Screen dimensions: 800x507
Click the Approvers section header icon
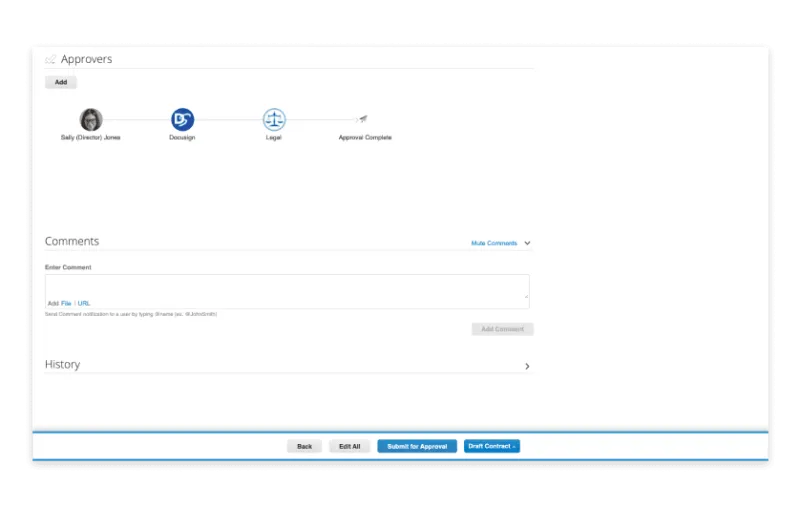(x=51, y=59)
